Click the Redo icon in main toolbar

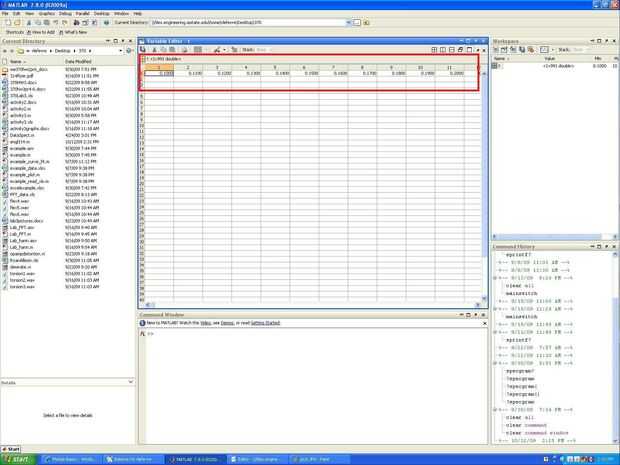(64, 23)
